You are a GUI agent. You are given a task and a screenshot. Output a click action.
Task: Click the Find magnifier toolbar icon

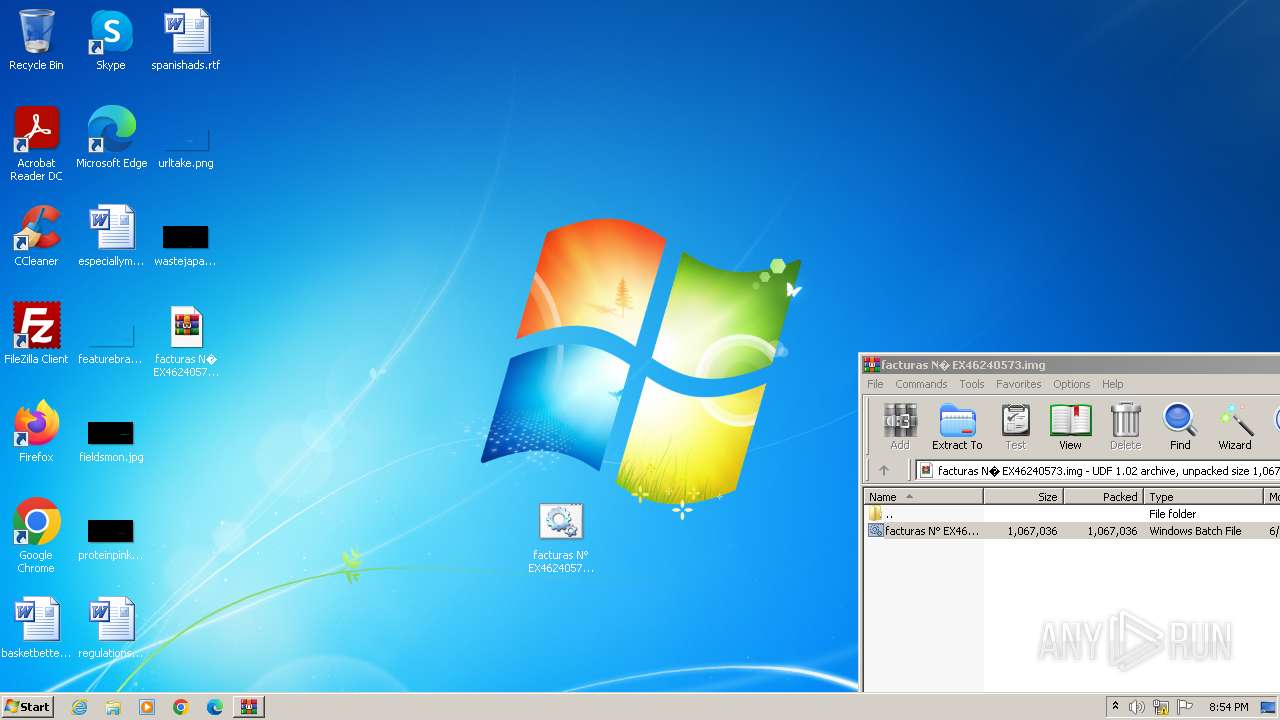pos(1180,426)
